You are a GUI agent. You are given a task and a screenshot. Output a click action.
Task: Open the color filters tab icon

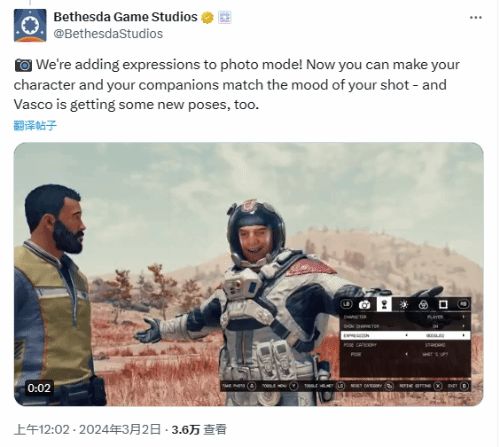(423, 305)
